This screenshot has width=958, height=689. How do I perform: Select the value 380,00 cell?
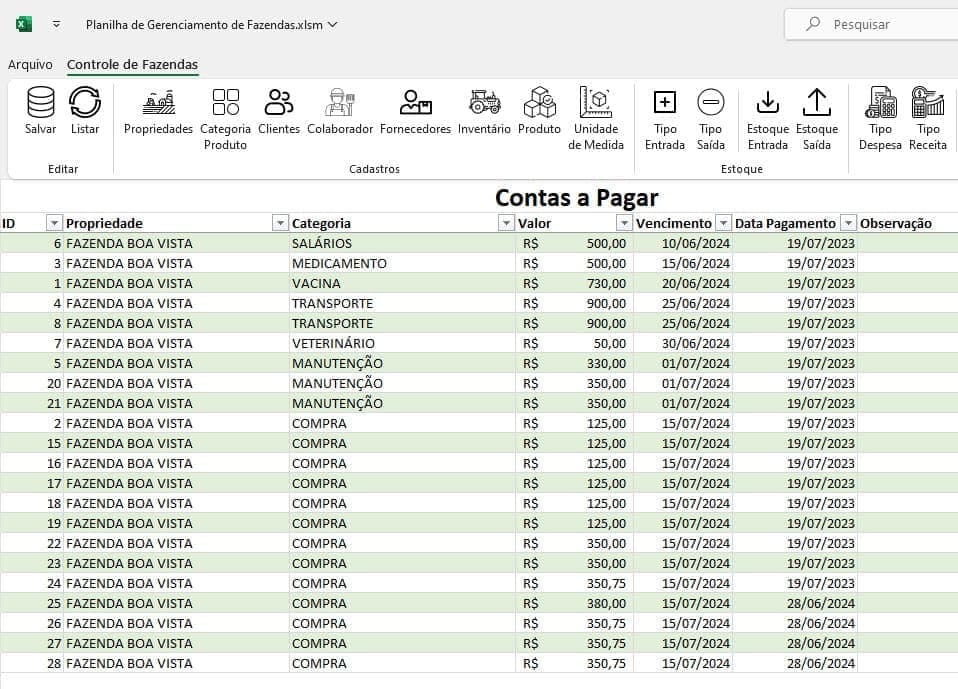574,603
